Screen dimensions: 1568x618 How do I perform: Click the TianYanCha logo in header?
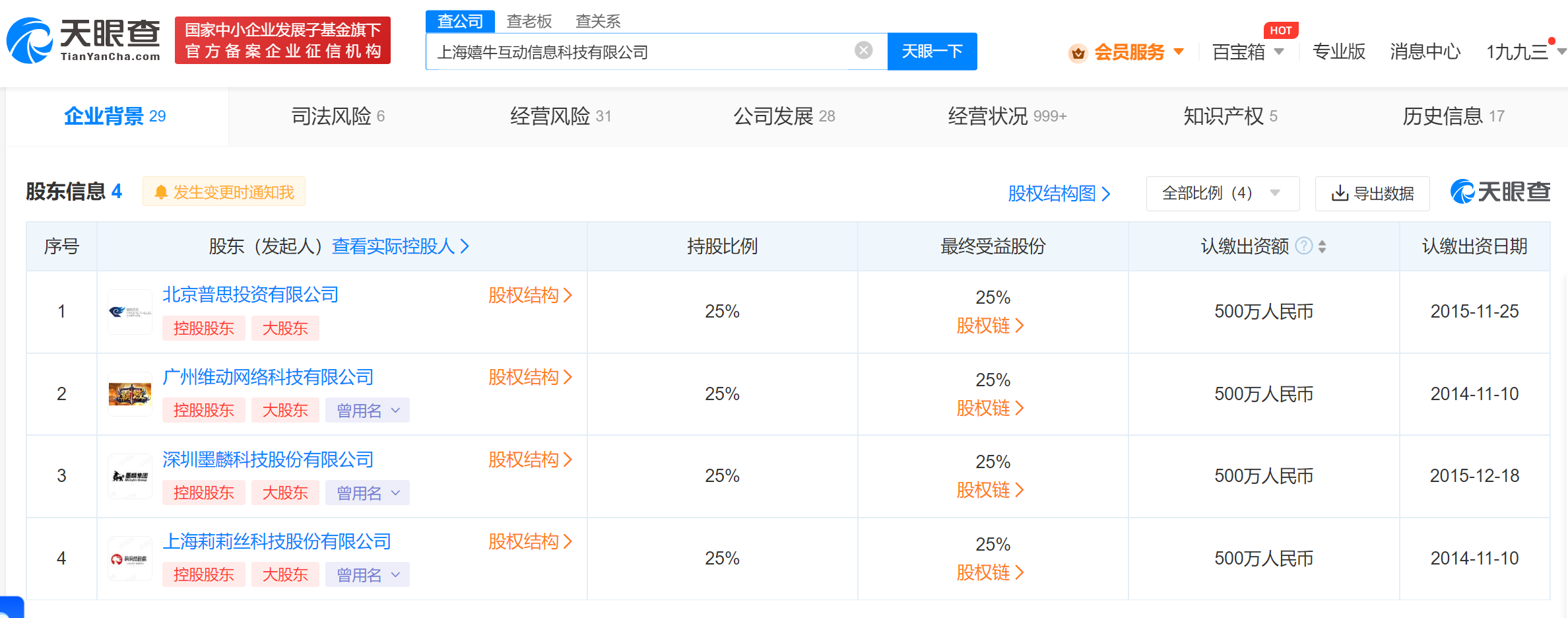pos(84,40)
